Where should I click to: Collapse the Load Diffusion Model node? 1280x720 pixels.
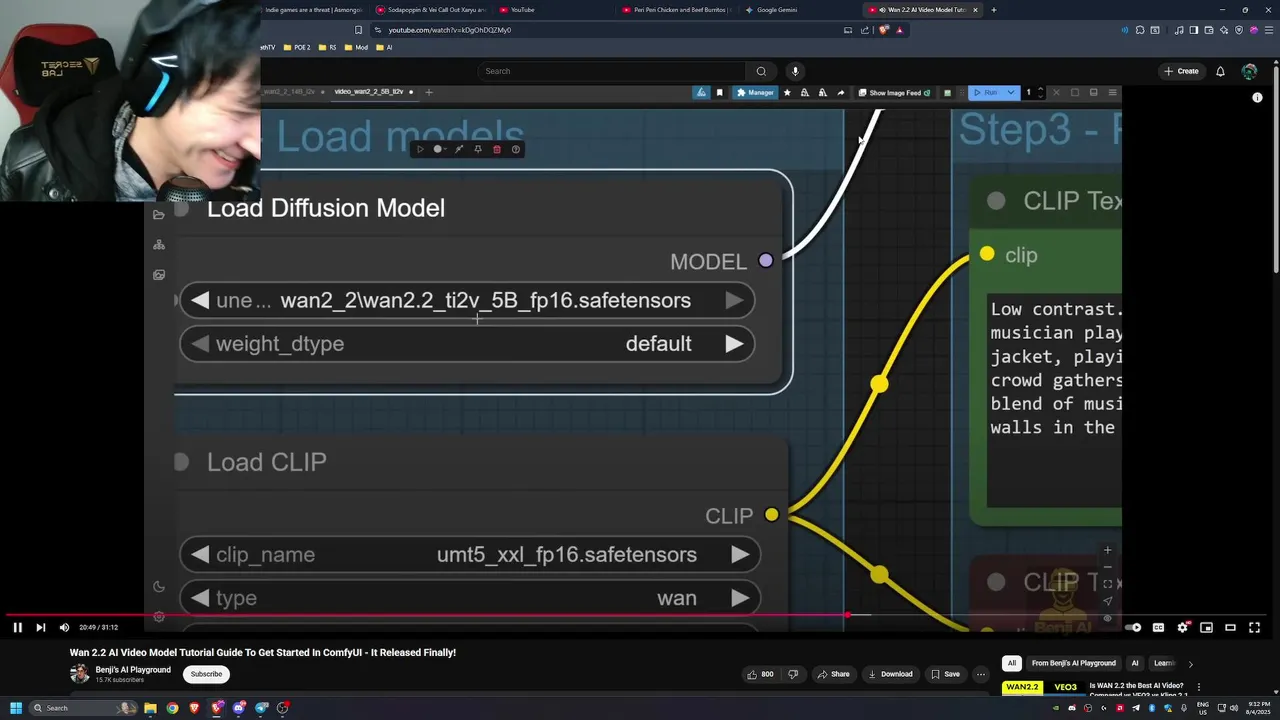[x=182, y=209]
